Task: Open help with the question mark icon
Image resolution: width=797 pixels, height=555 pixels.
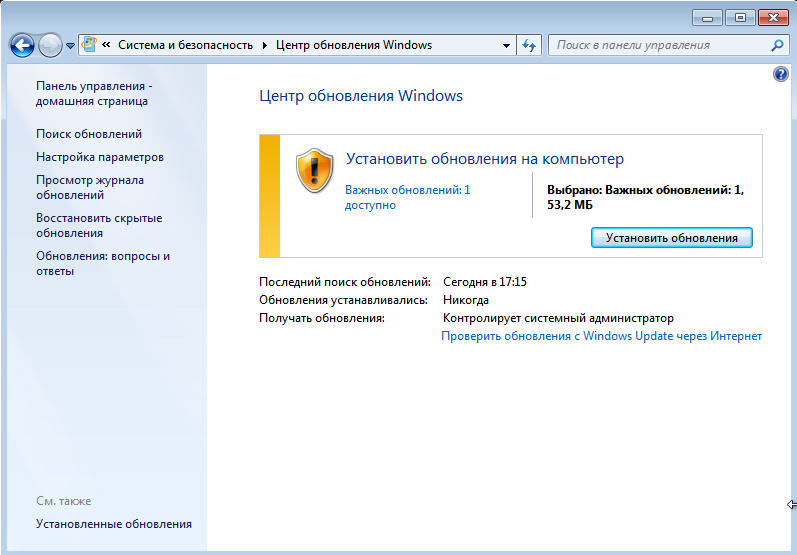Action: 781,74
